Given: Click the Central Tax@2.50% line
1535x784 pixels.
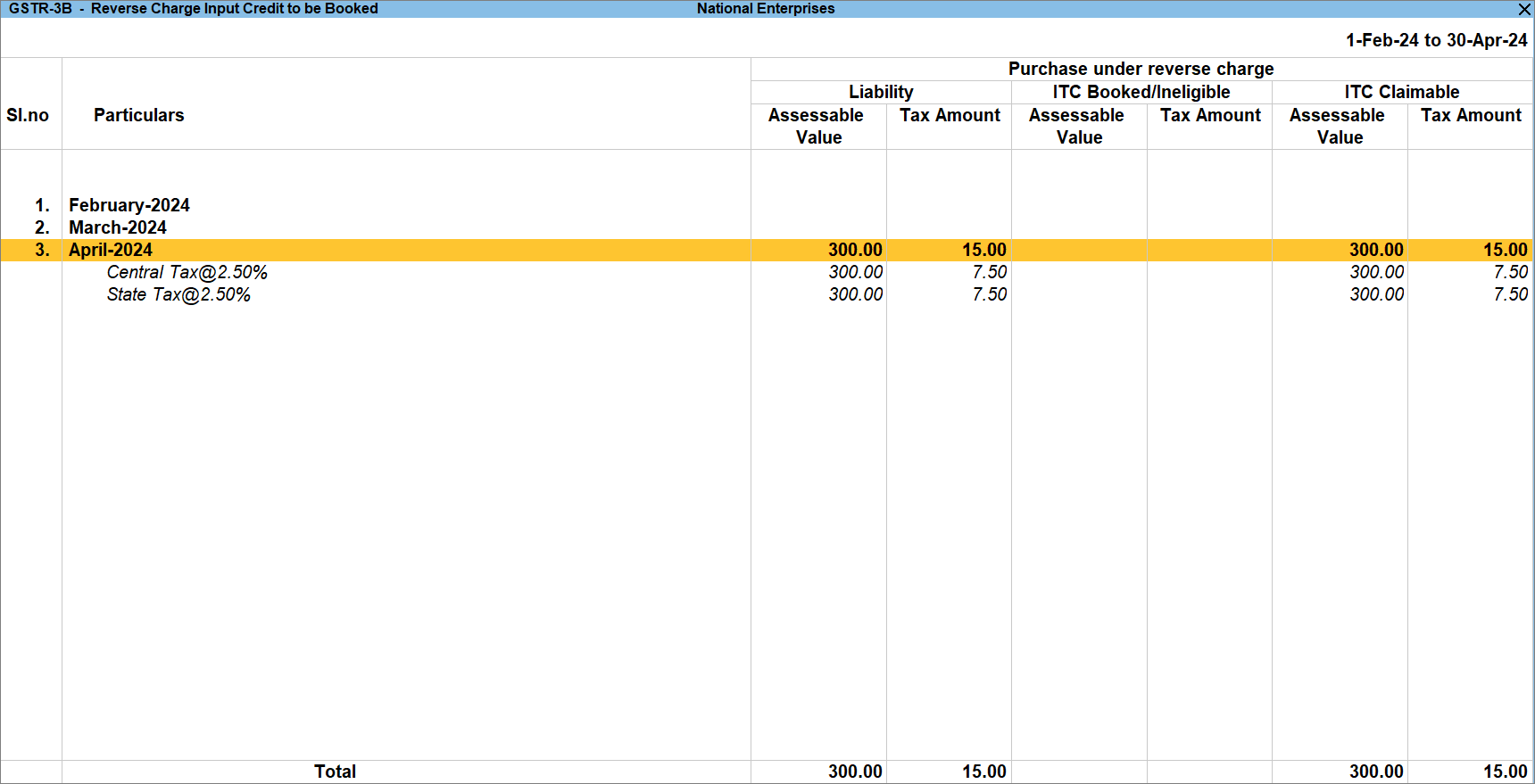Looking at the screenshot, I should click(187, 272).
